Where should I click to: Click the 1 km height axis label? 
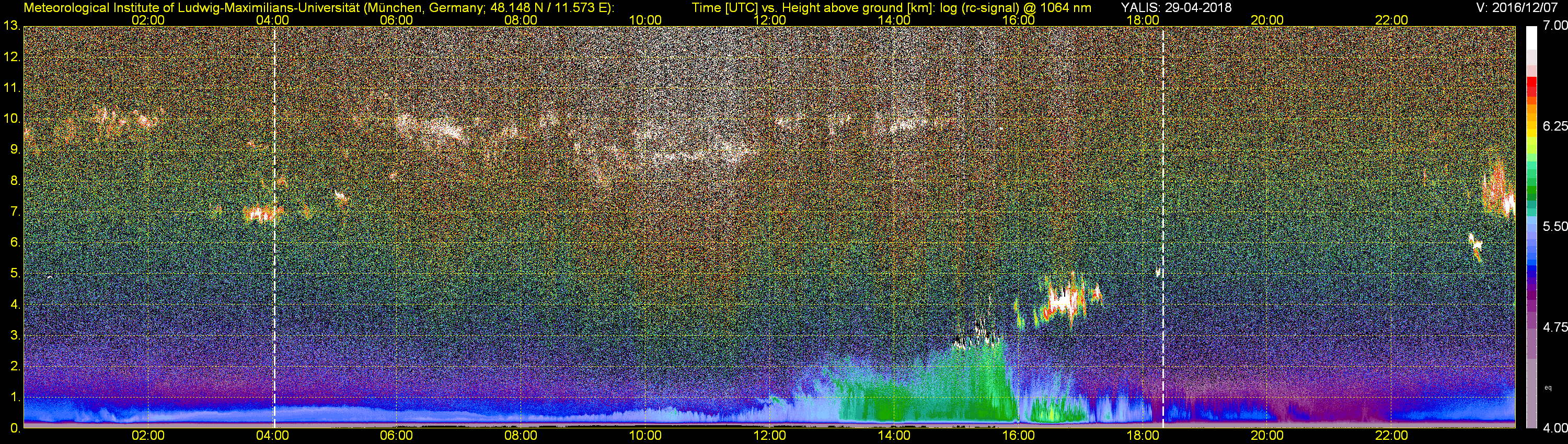point(15,397)
